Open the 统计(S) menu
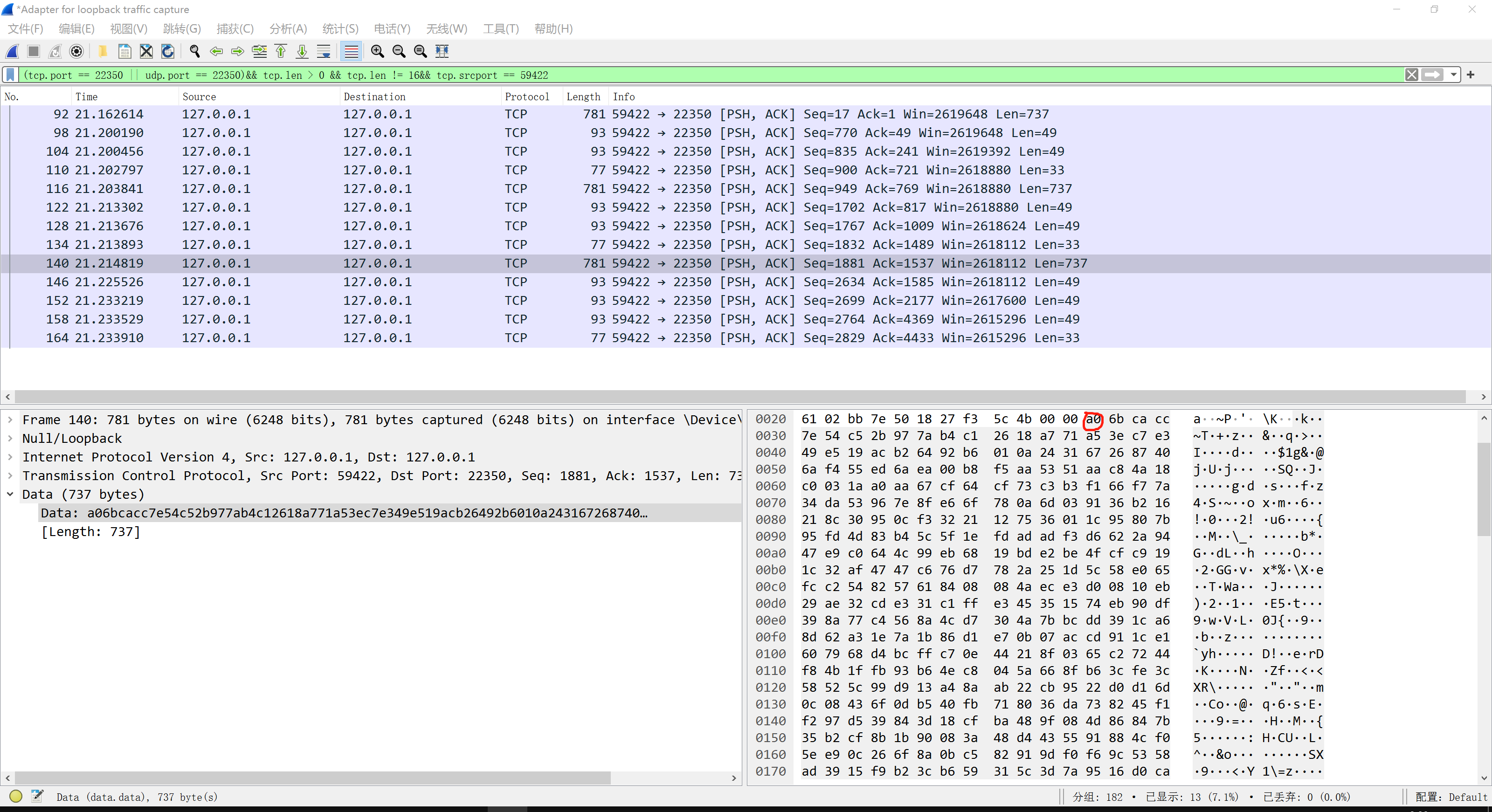The width and height of the screenshot is (1492, 812). pyautogui.click(x=340, y=29)
